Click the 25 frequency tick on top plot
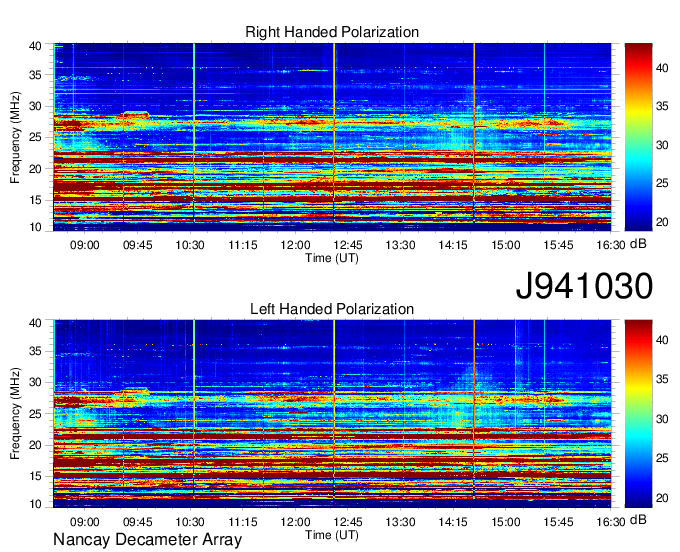 [35, 137]
